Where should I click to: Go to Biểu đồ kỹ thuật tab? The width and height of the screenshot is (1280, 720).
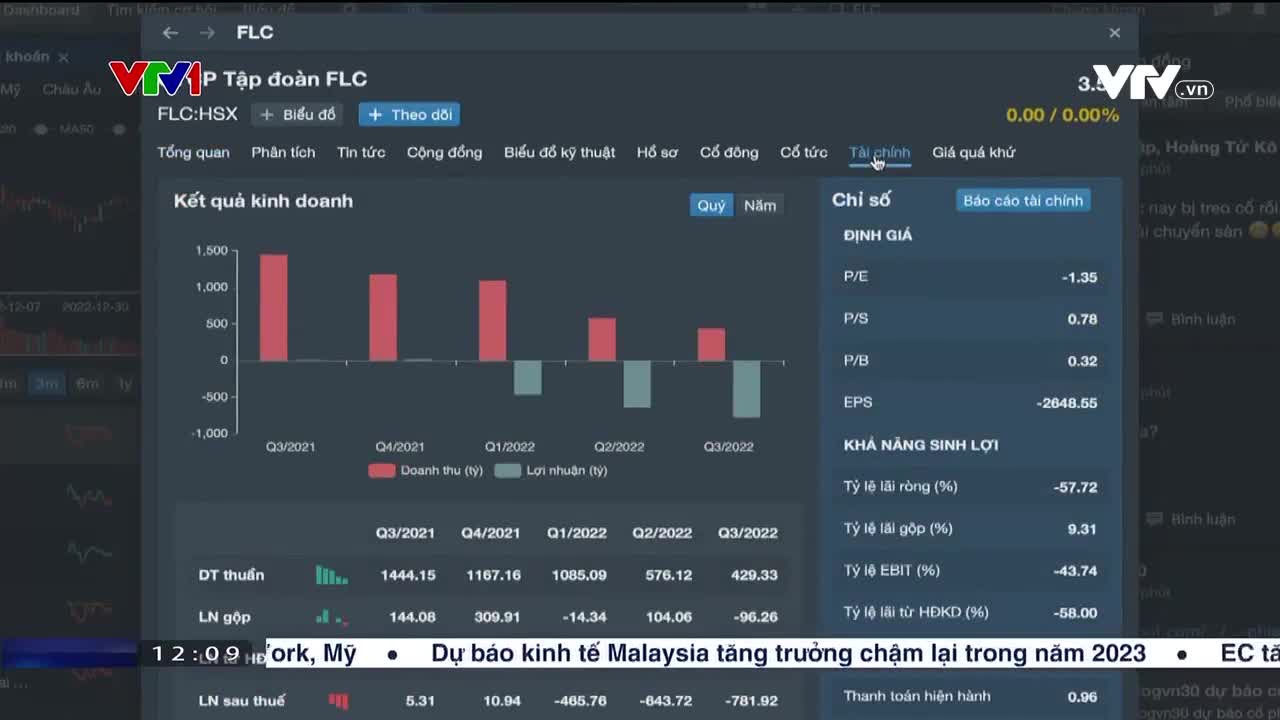(559, 152)
